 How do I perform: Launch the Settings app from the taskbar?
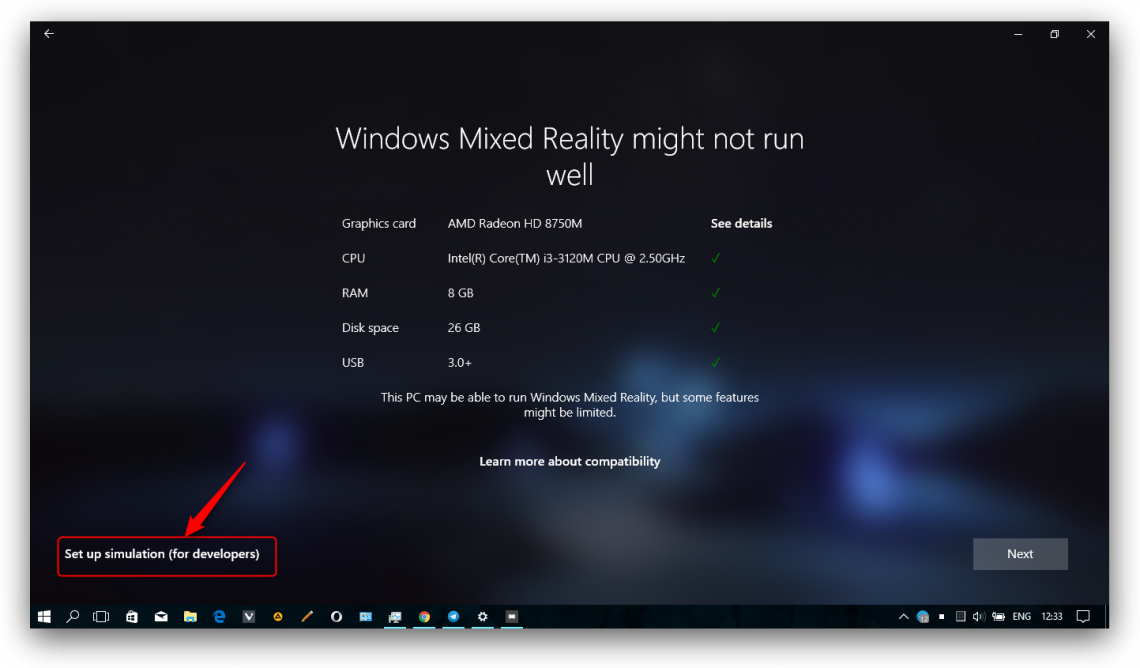[482, 616]
